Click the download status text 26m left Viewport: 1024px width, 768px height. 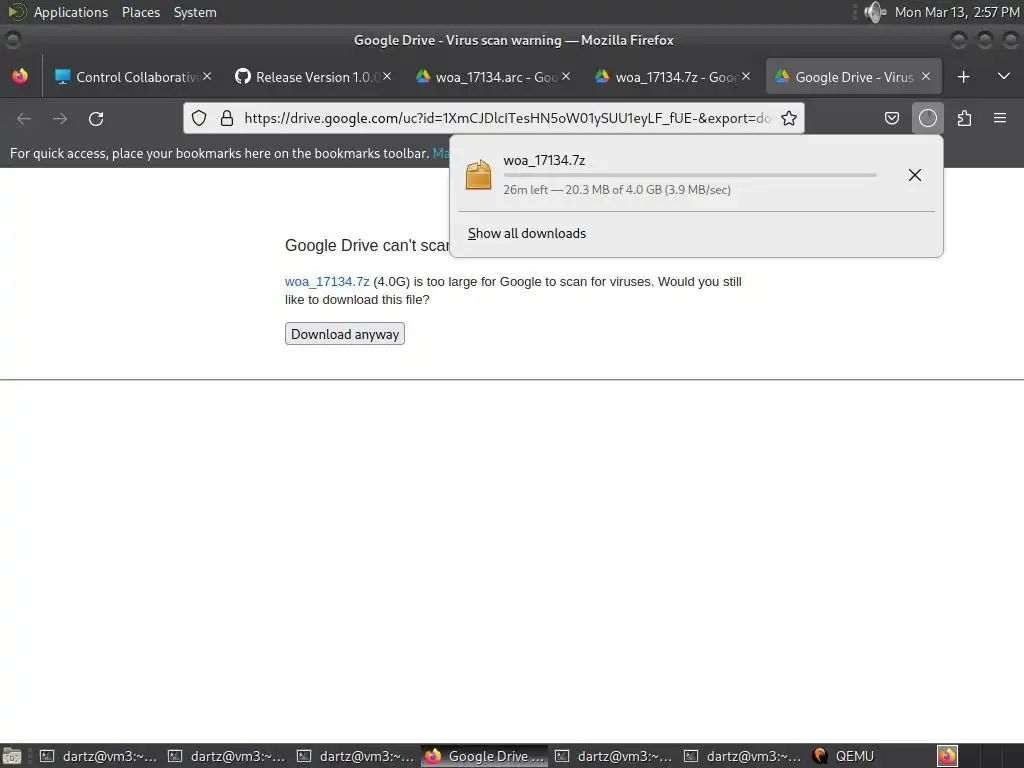617,190
